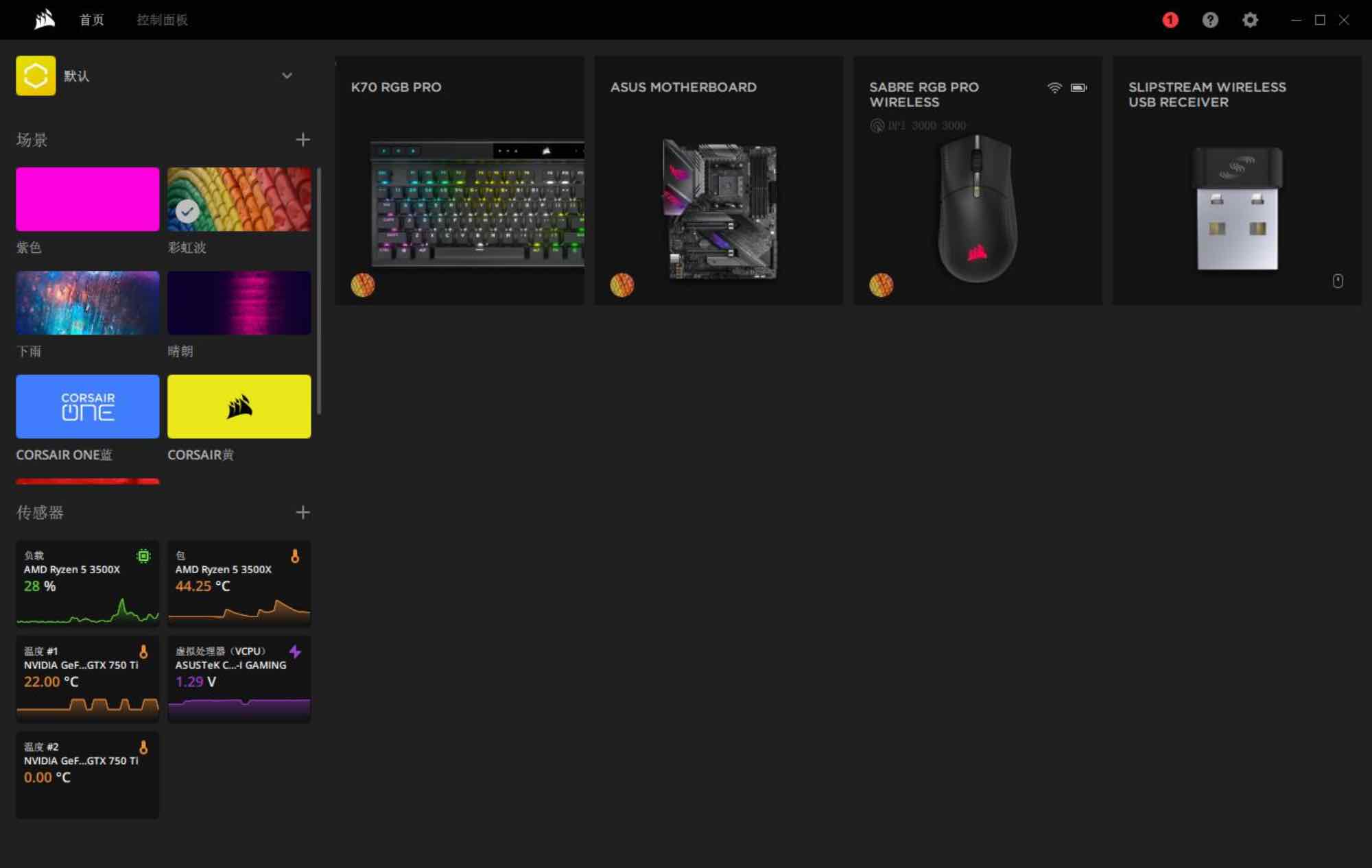
Task: Click the 晴朗 scene label
Action: pyautogui.click(x=180, y=351)
